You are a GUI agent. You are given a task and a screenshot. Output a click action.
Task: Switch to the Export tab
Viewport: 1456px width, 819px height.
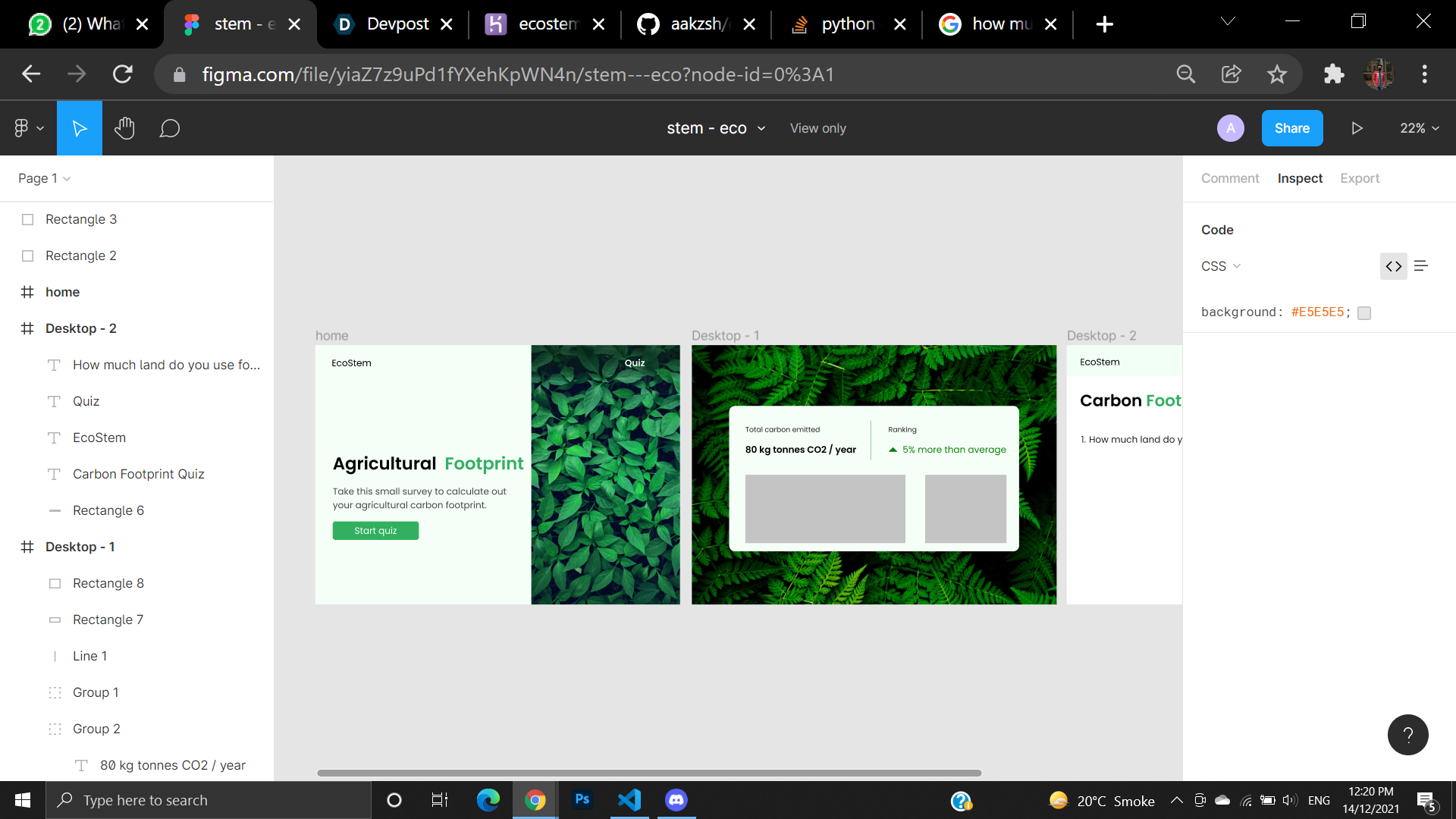(1359, 178)
